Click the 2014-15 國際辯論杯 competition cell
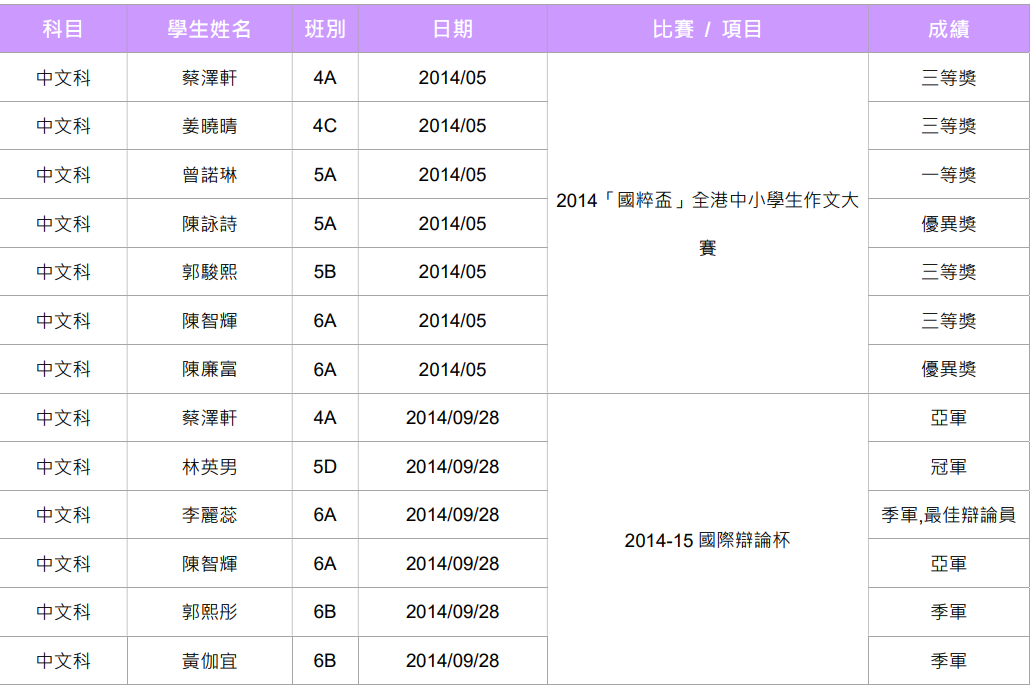 707,540
